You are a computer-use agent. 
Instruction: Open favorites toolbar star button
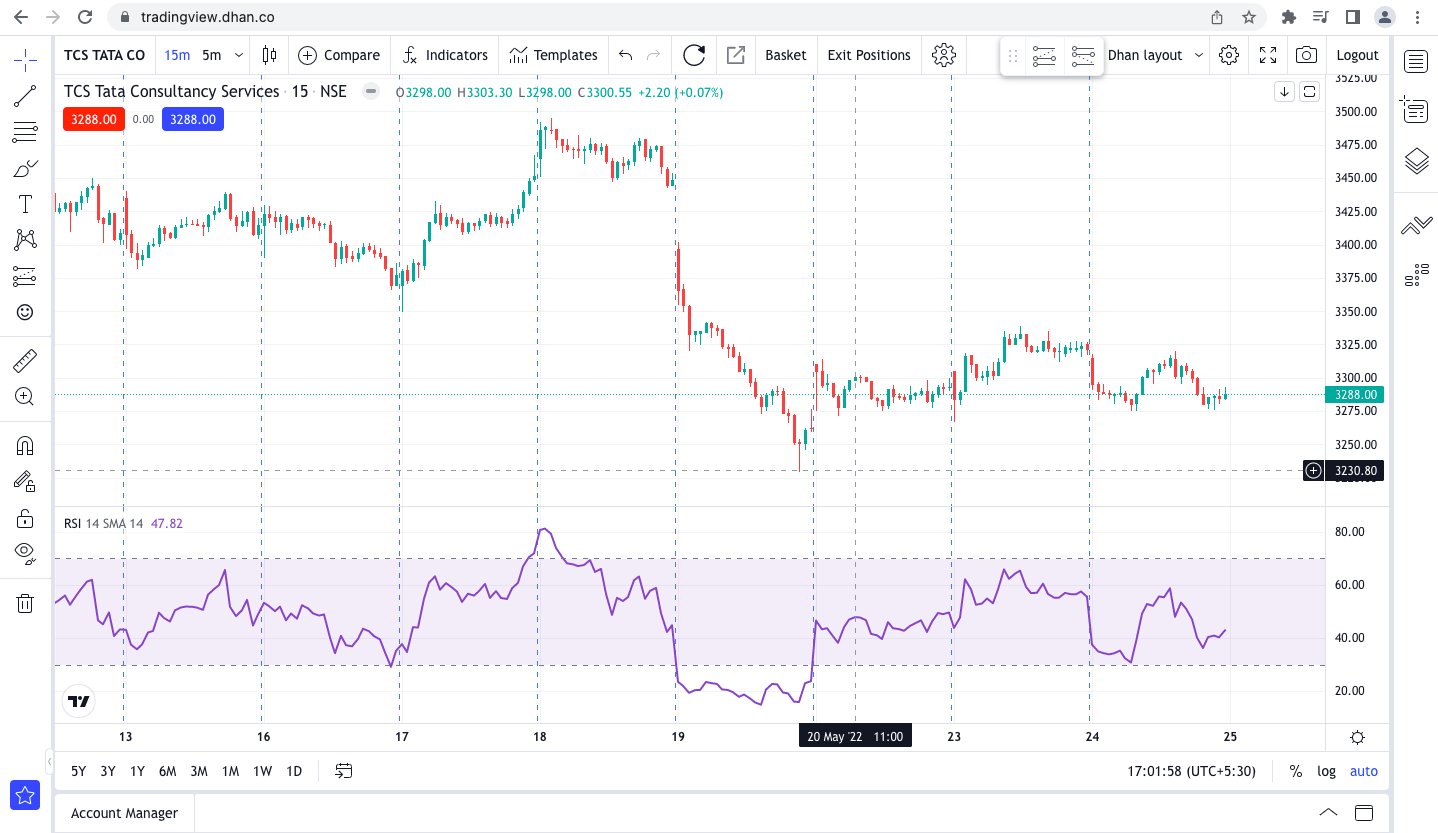pos(25,795)
